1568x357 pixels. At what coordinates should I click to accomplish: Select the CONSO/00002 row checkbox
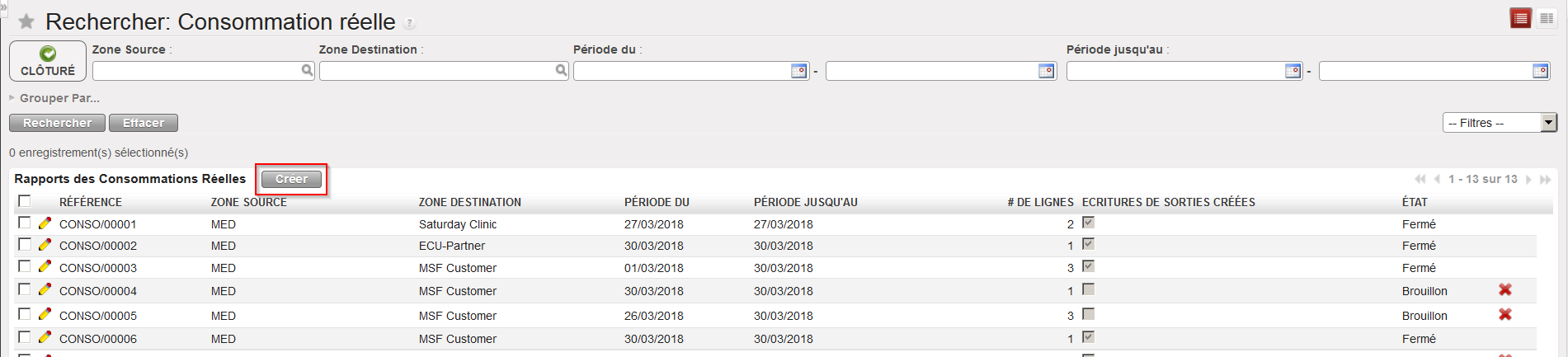click(25, 245)
